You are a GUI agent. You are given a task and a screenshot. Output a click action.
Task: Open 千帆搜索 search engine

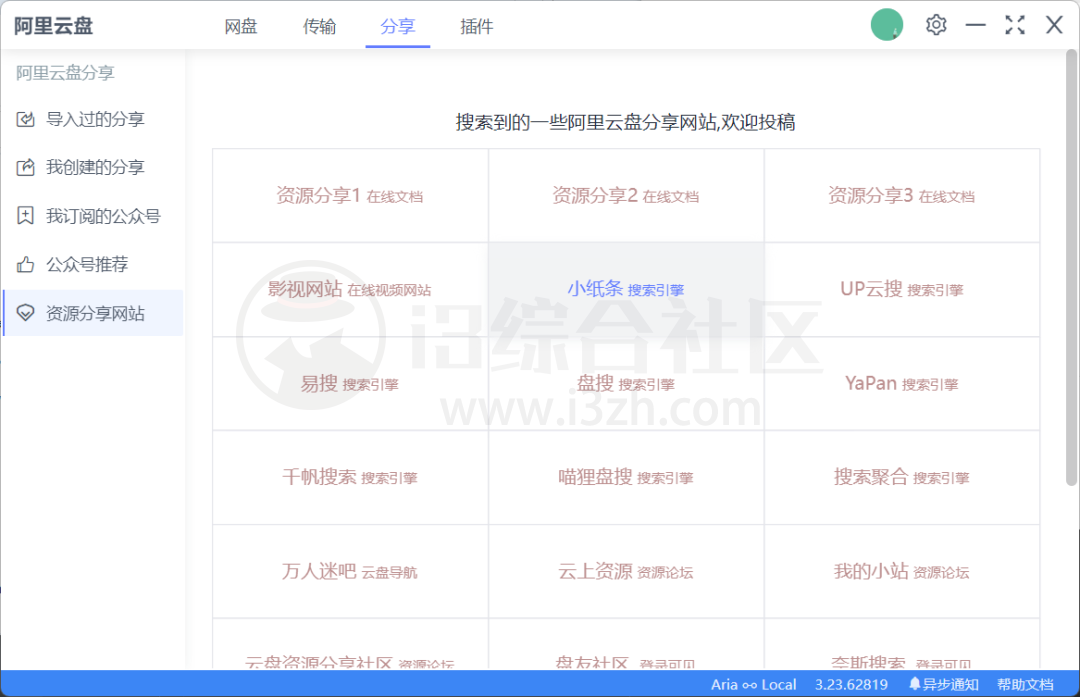[x=350, y=477]
